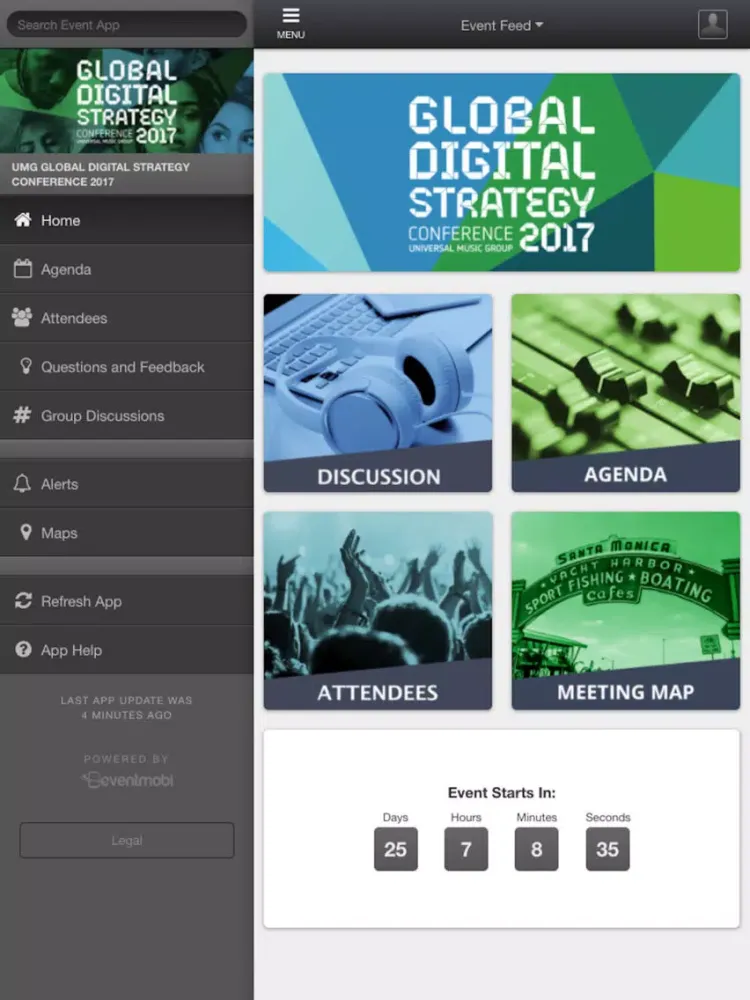Open Alerts menu item
Screen dimensions: 750x1000
pyautogui.click(x=127, y=483)
